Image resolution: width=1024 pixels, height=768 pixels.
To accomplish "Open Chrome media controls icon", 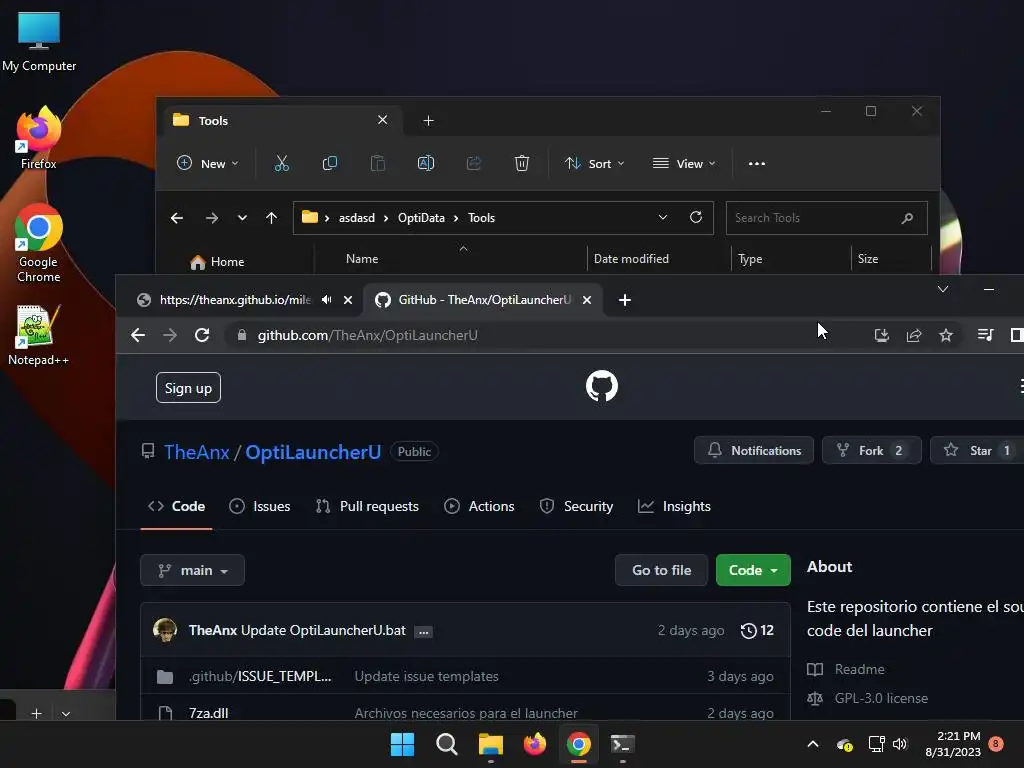I will [985, 335].
